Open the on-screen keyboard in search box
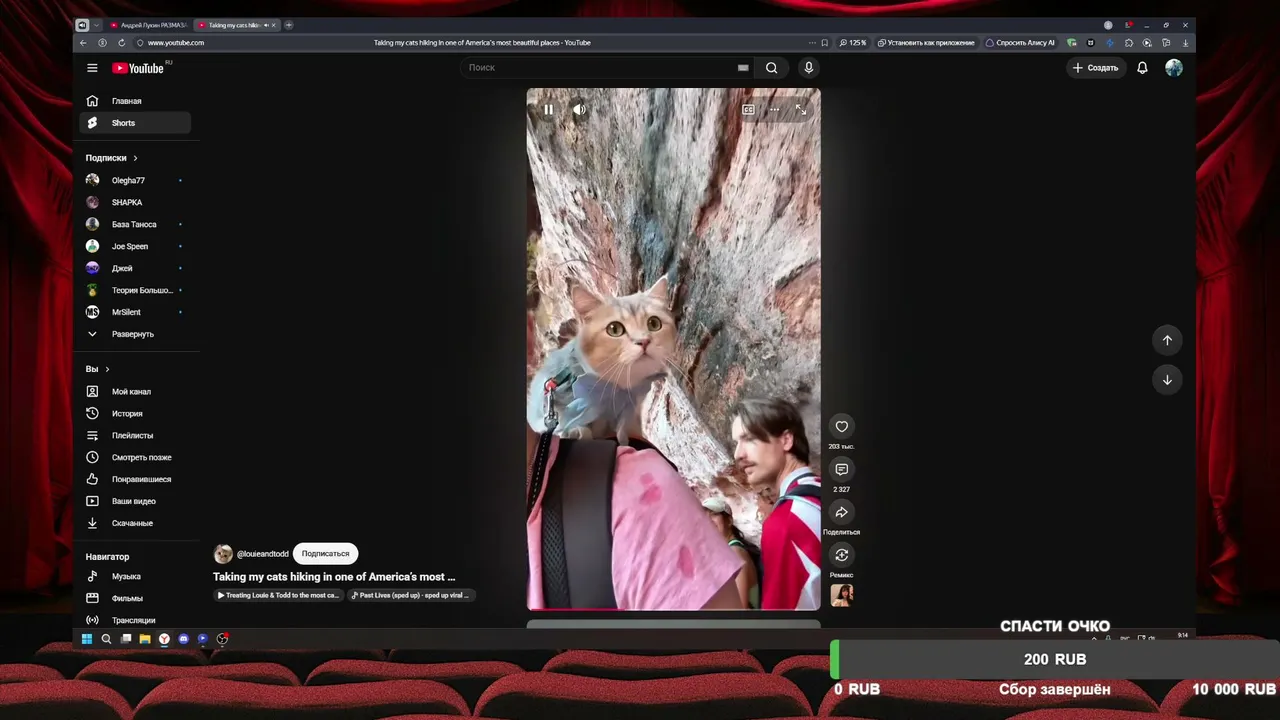Image resolution: width=1280 pixels, height=720 pixels. click(743, 68)
